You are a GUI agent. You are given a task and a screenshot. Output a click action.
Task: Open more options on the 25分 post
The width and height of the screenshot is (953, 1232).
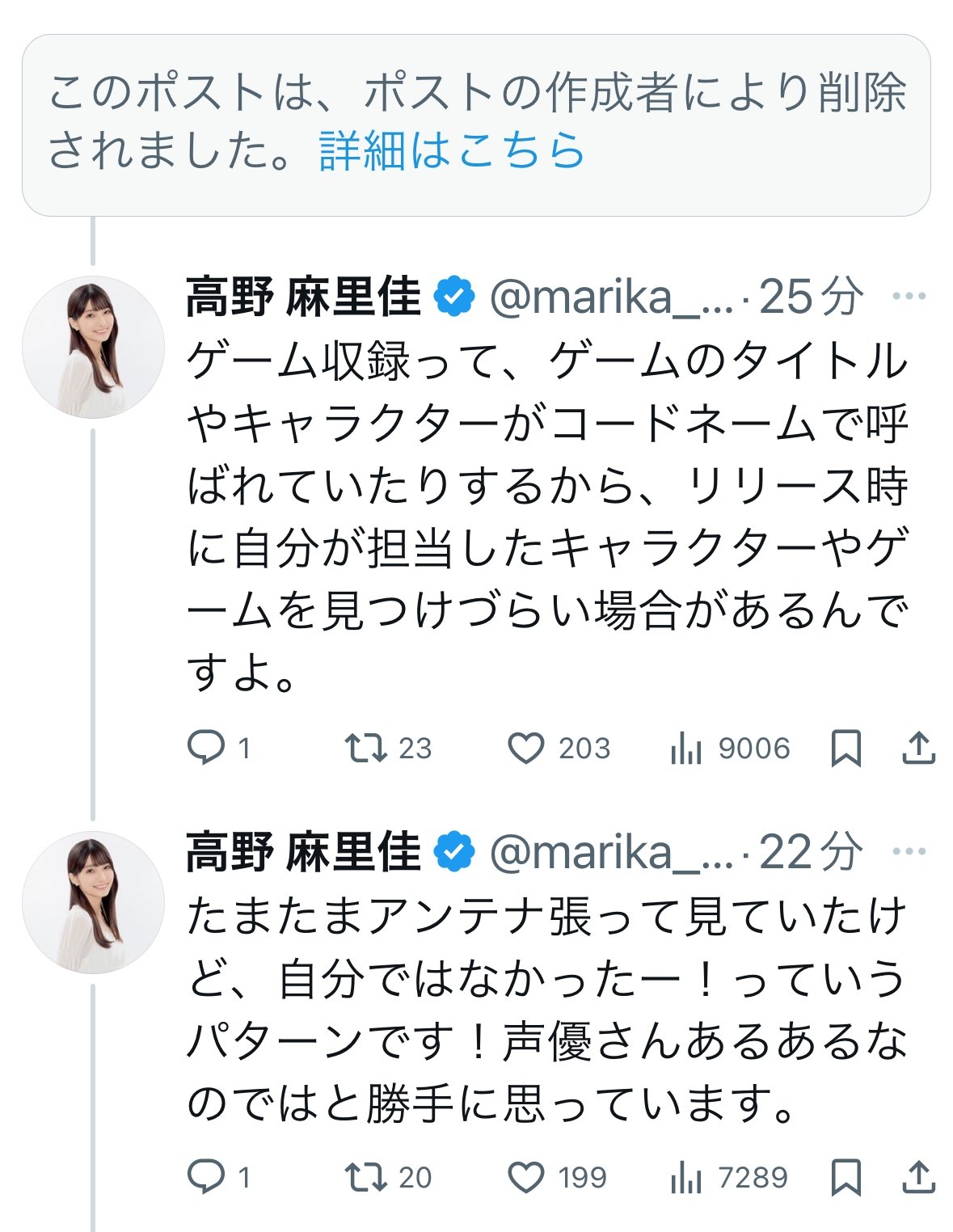coord(909,297)
